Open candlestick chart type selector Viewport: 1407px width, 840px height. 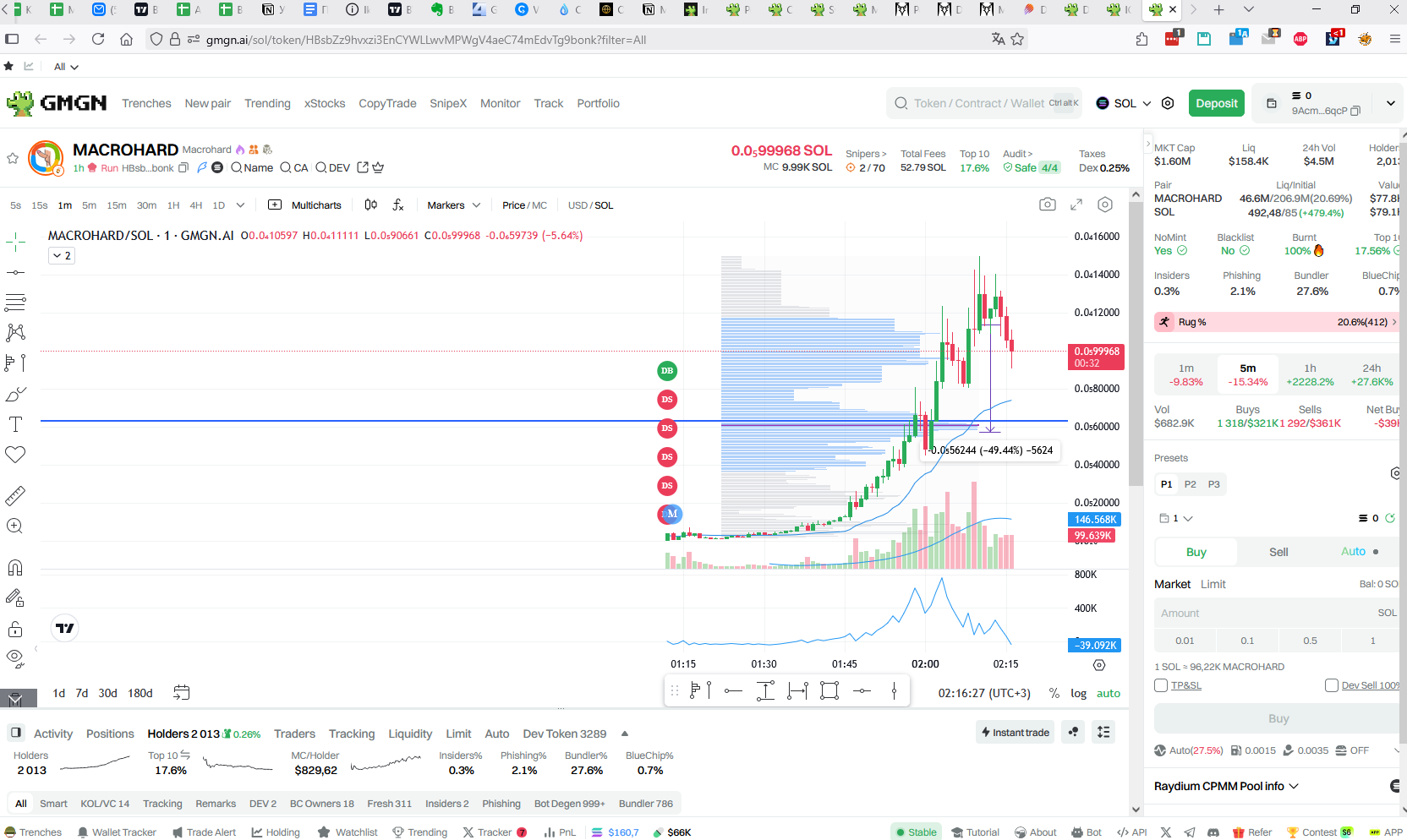[371, 205]
